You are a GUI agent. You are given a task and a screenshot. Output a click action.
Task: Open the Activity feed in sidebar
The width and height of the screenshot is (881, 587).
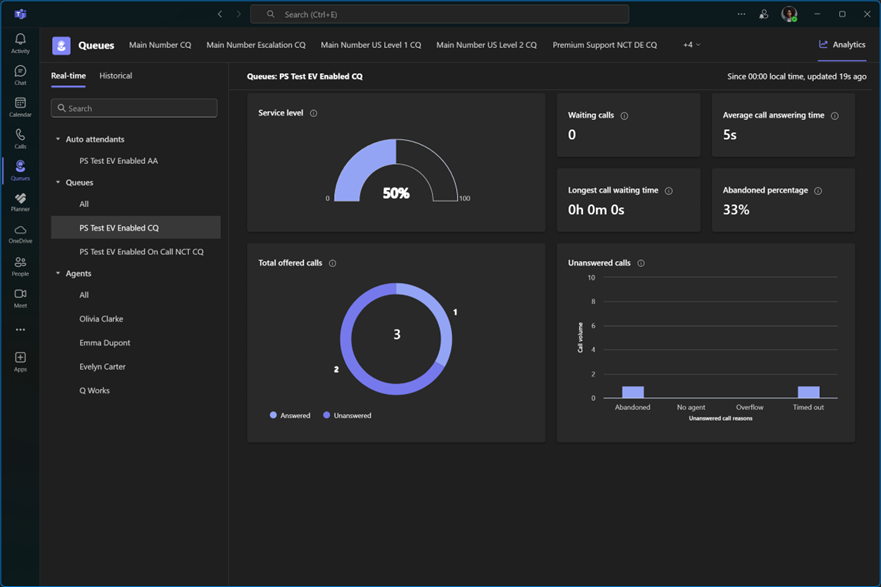20,42
